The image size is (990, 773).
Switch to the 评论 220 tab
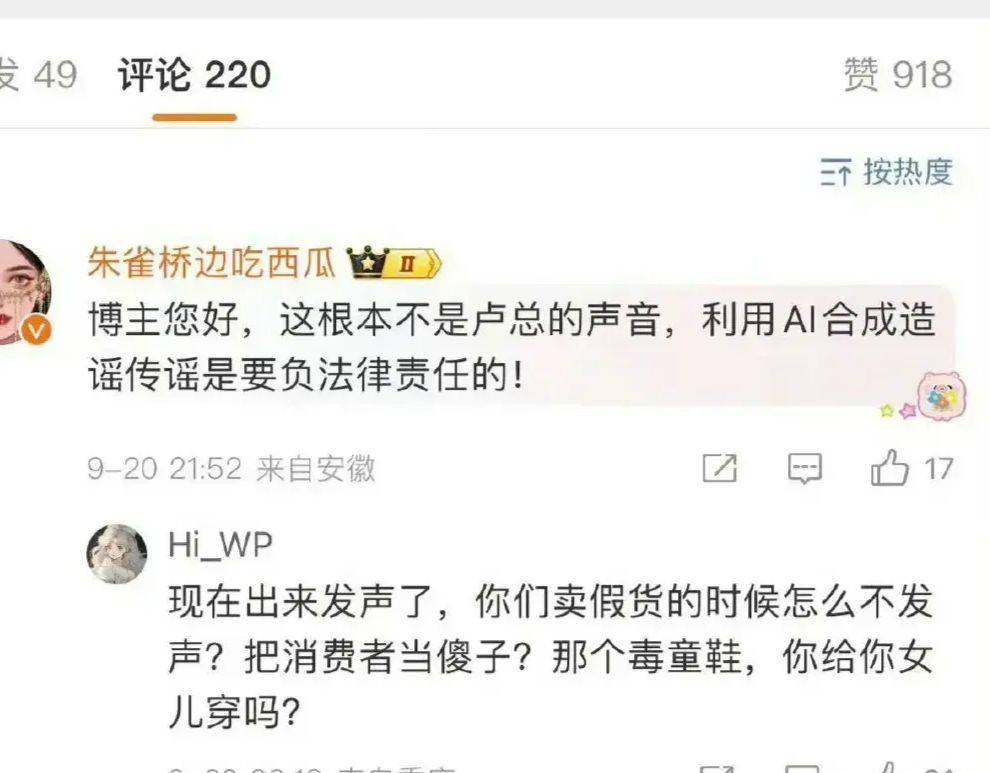pos(194,75)
